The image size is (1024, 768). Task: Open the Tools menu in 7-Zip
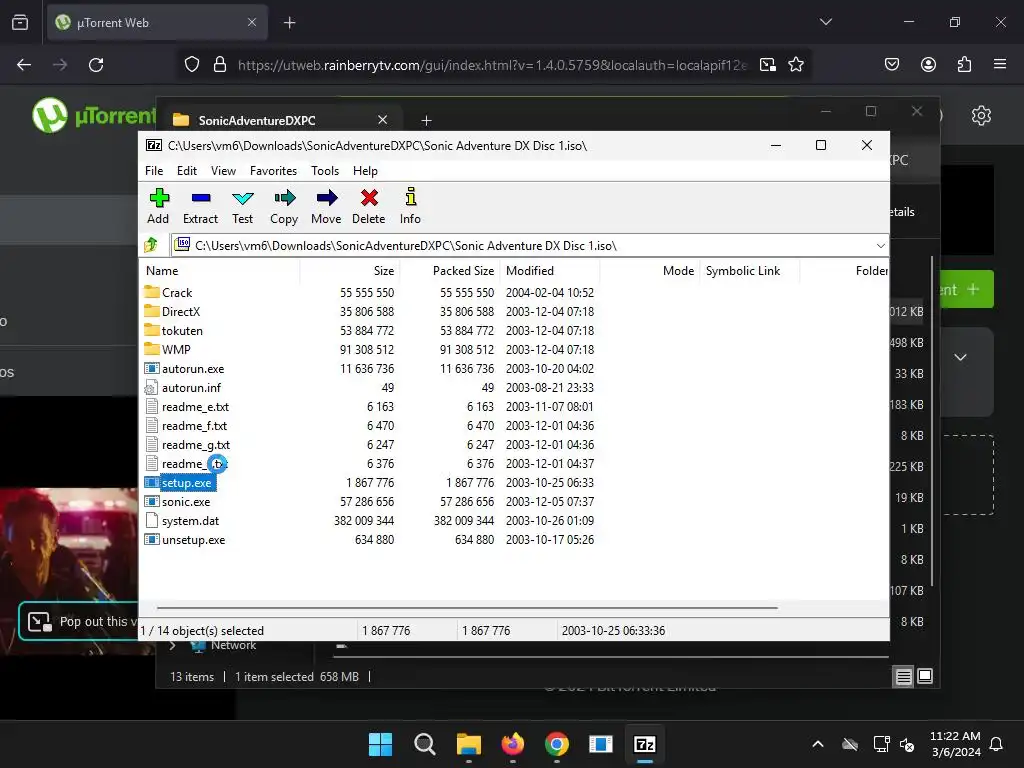pos(325,171)
